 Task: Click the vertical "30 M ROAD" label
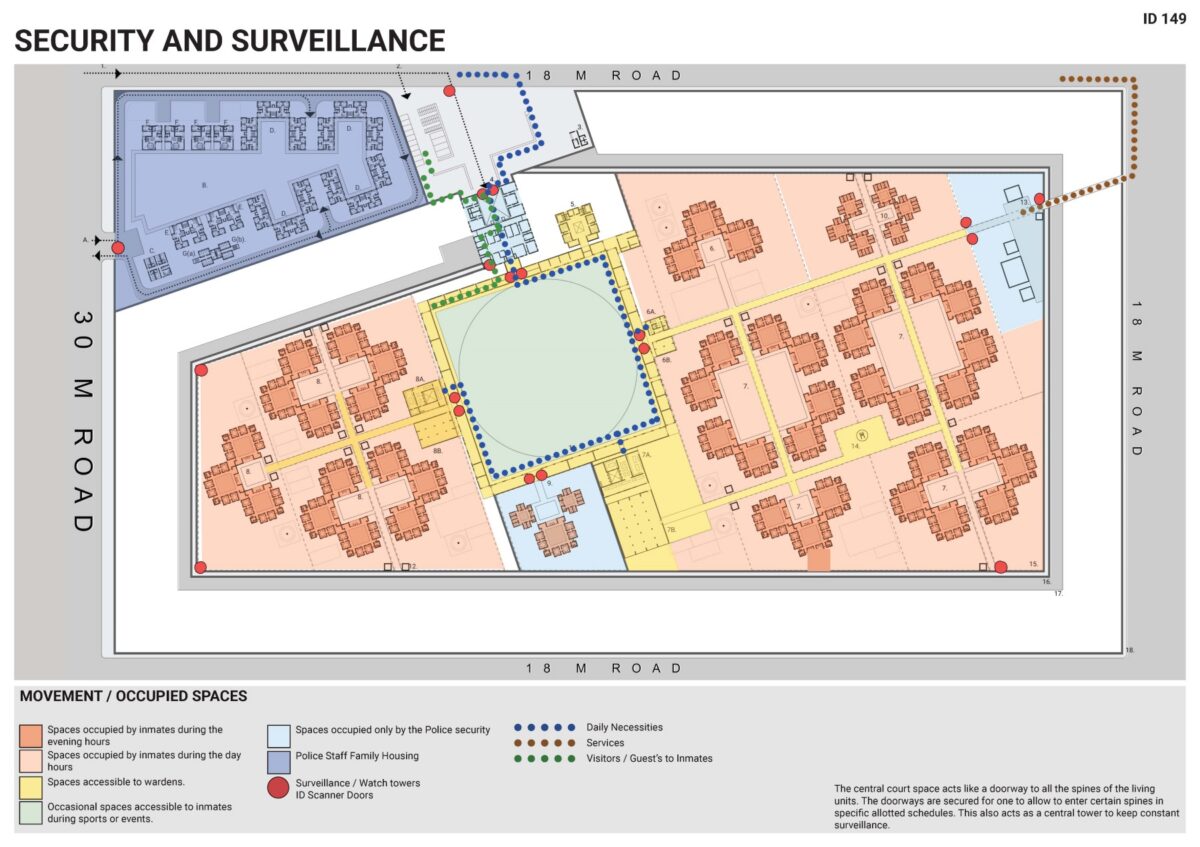click(x=84, y=420)
